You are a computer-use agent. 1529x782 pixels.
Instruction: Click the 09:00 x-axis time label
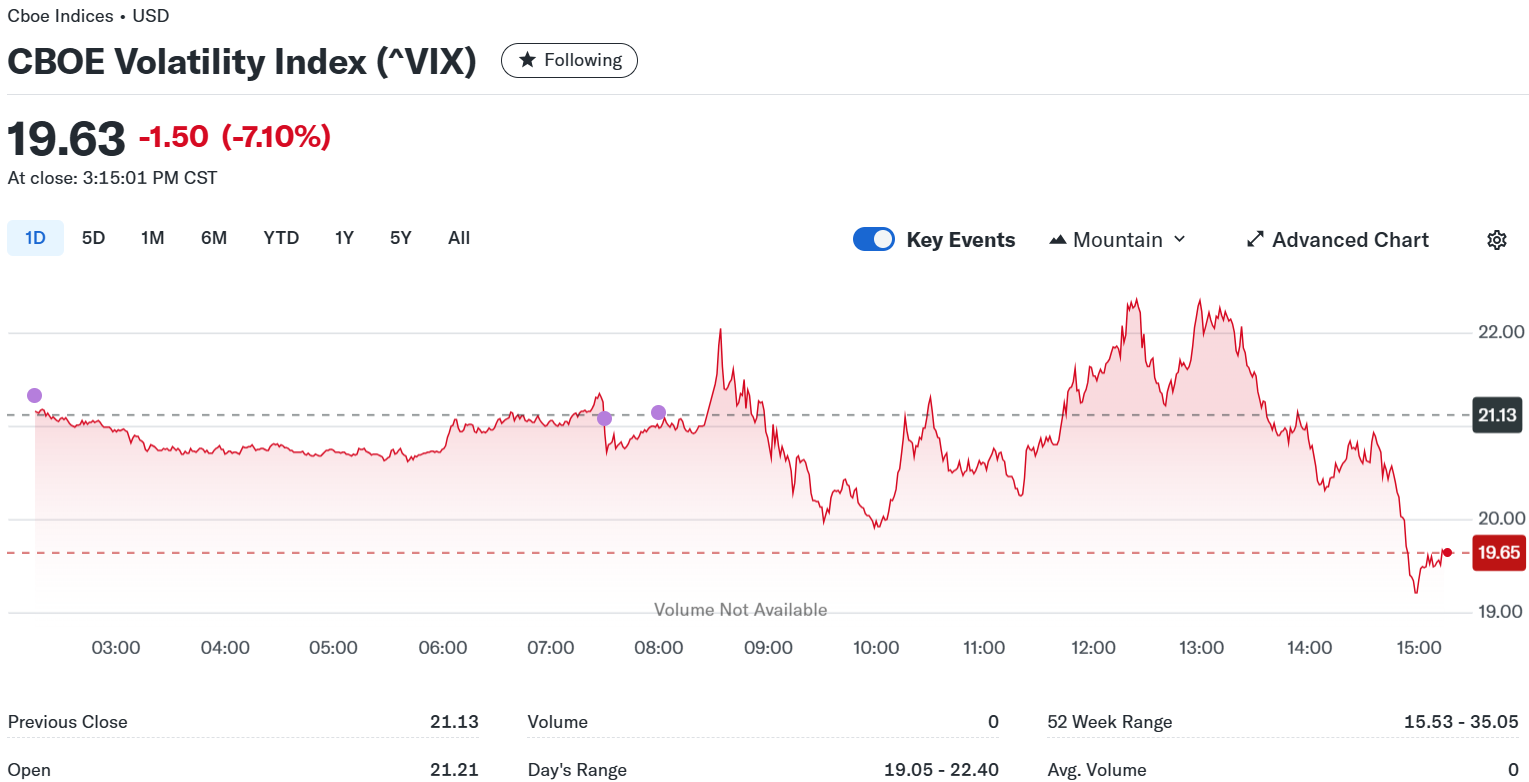(768, 648)
